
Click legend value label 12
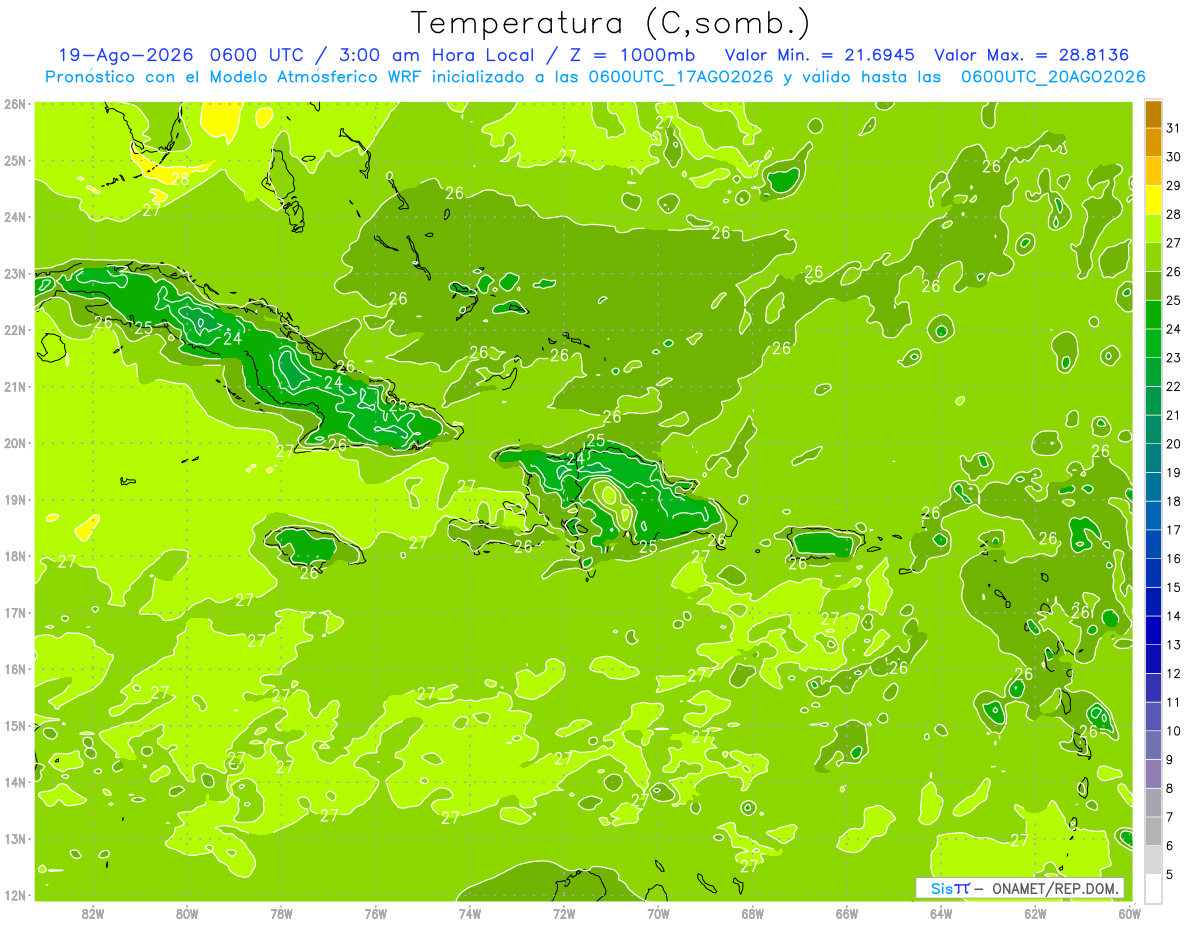[x=1173, y=673]
